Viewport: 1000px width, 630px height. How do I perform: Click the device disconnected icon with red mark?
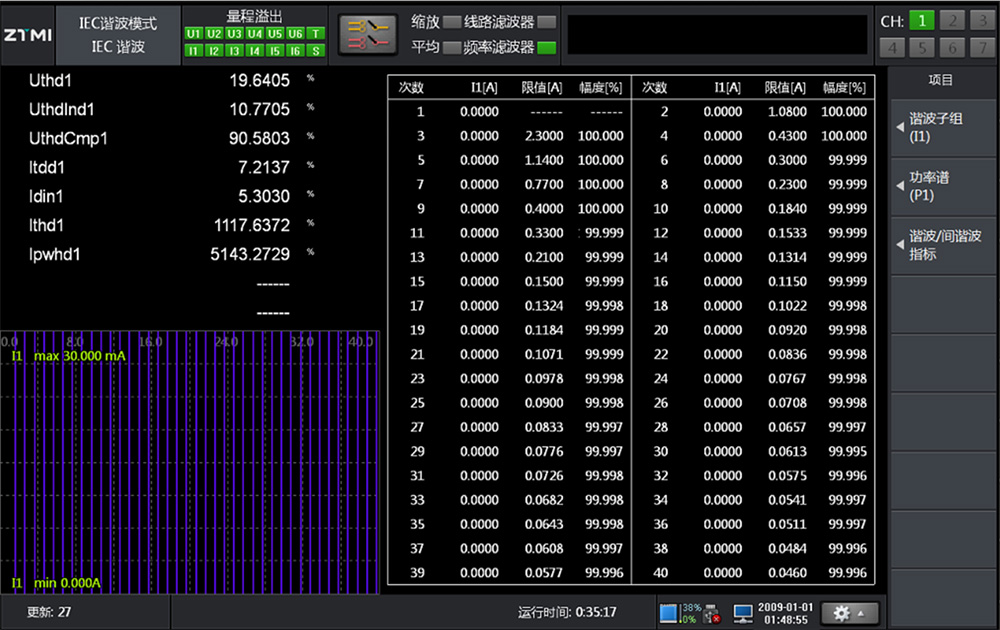click(x=711, y=613)
